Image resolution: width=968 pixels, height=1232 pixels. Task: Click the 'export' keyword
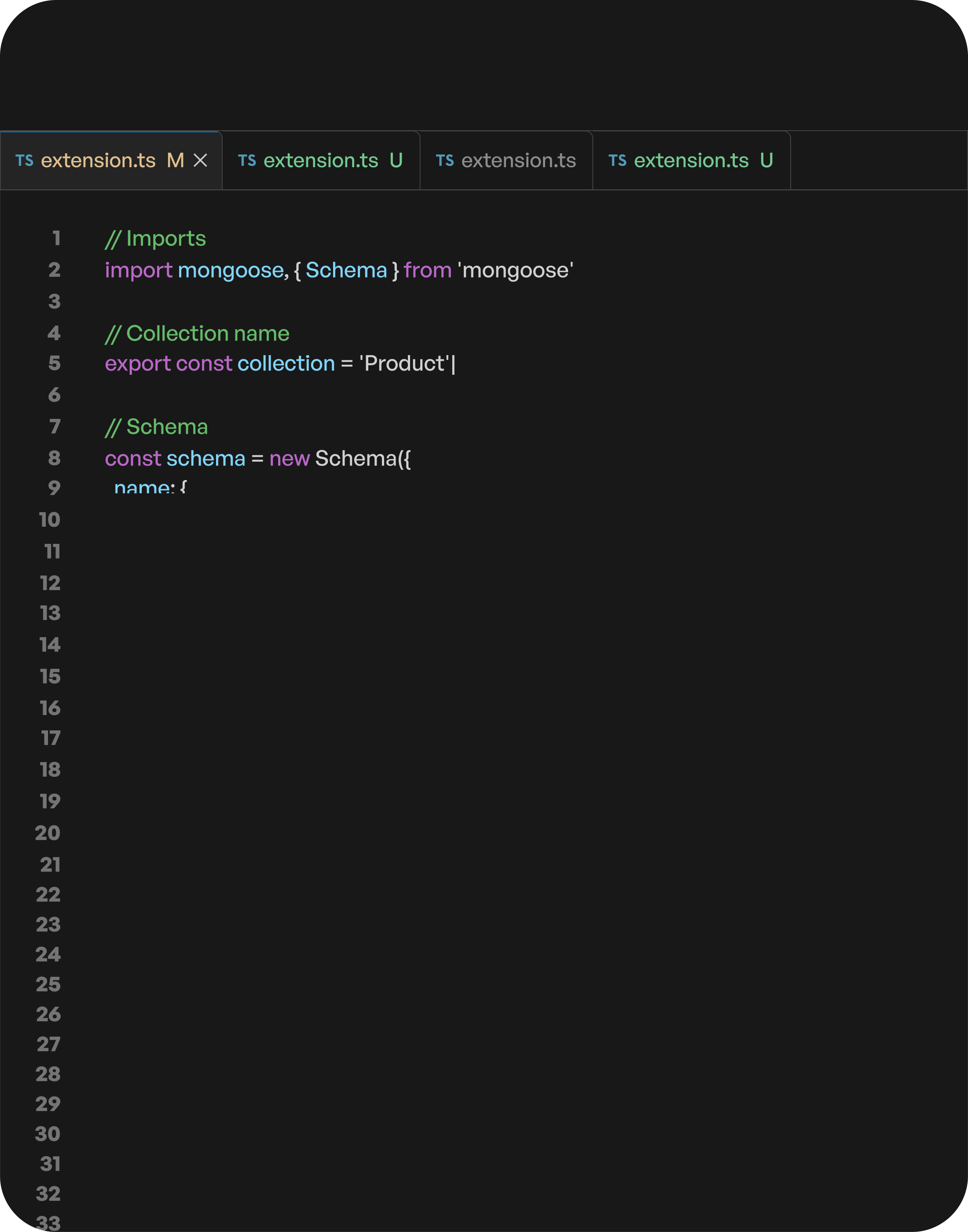click(x=138, y=363)
